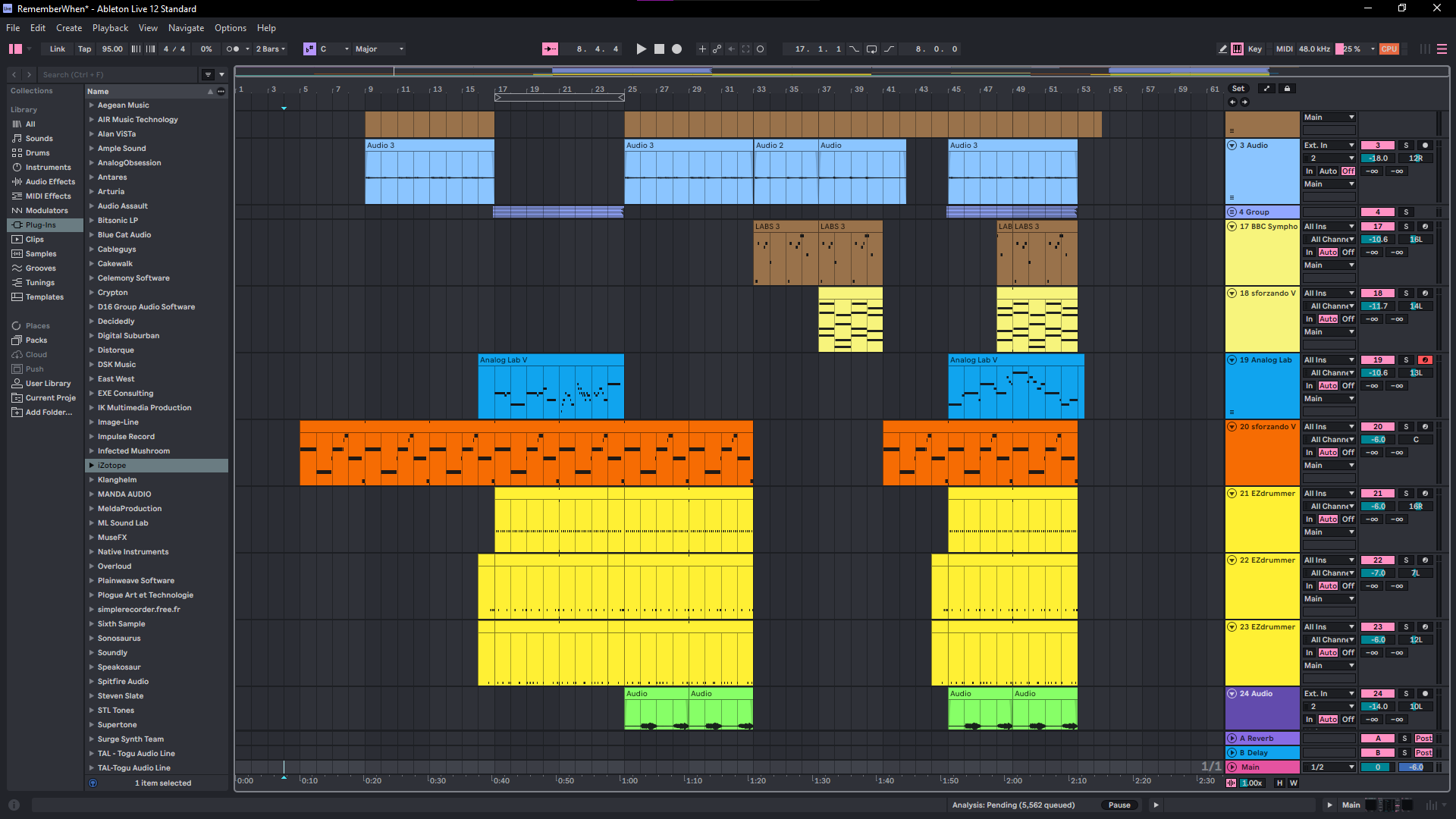Image resolution: width=1456 pixels, height=819 pixels.
Task: Pause the background analysis
Action: click(1119, 805)
